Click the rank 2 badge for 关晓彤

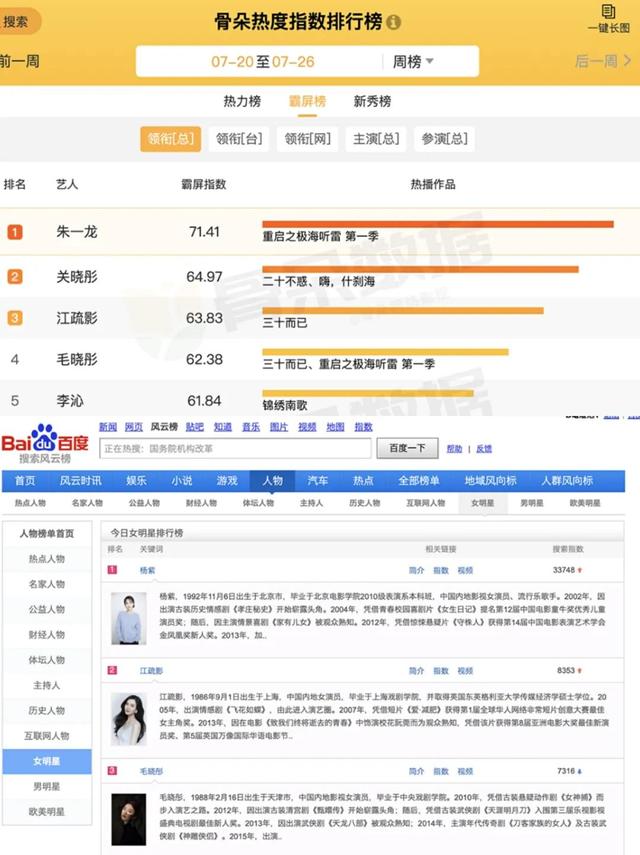coord(15,276)
